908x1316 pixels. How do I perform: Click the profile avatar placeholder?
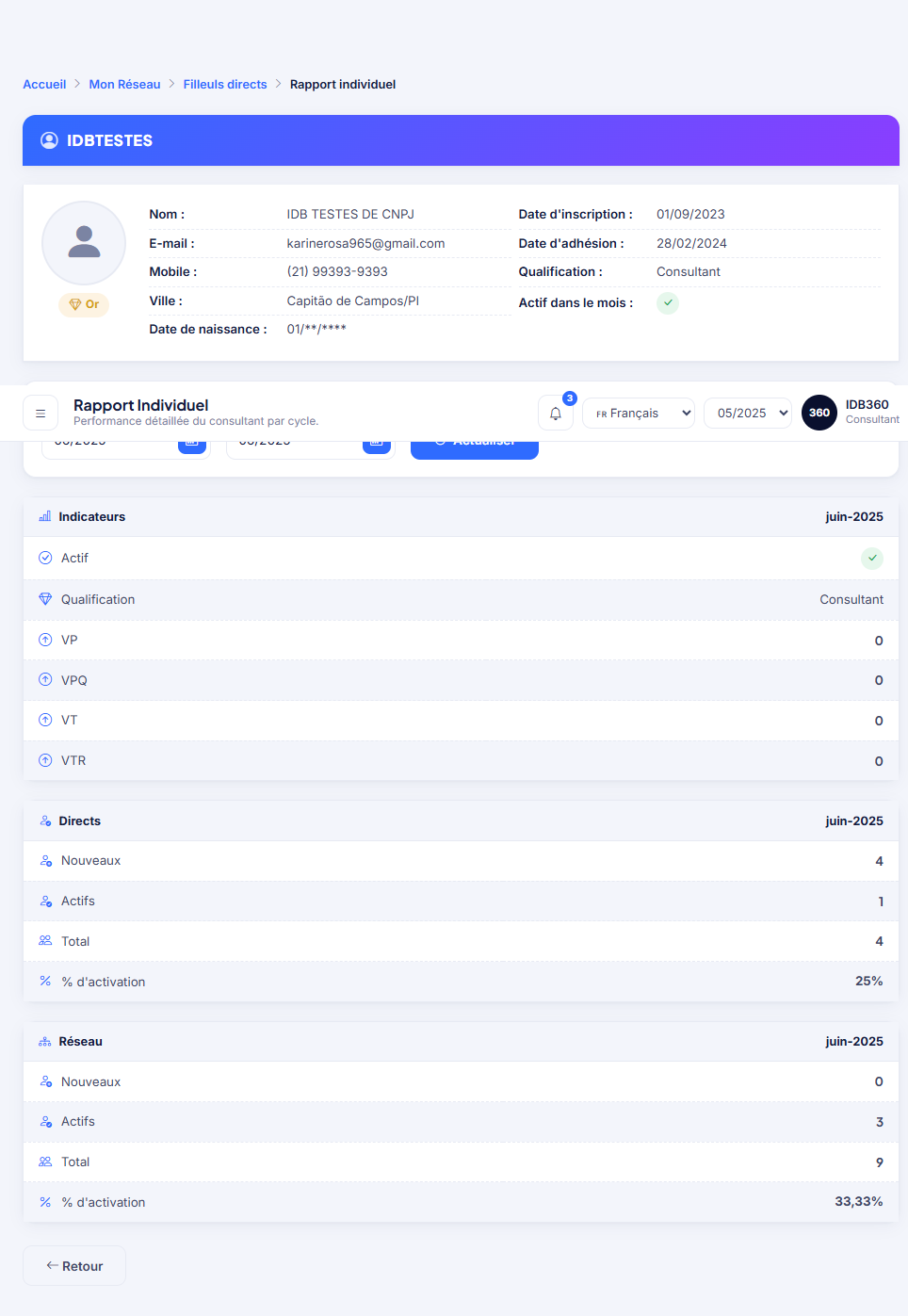[84, 243]
